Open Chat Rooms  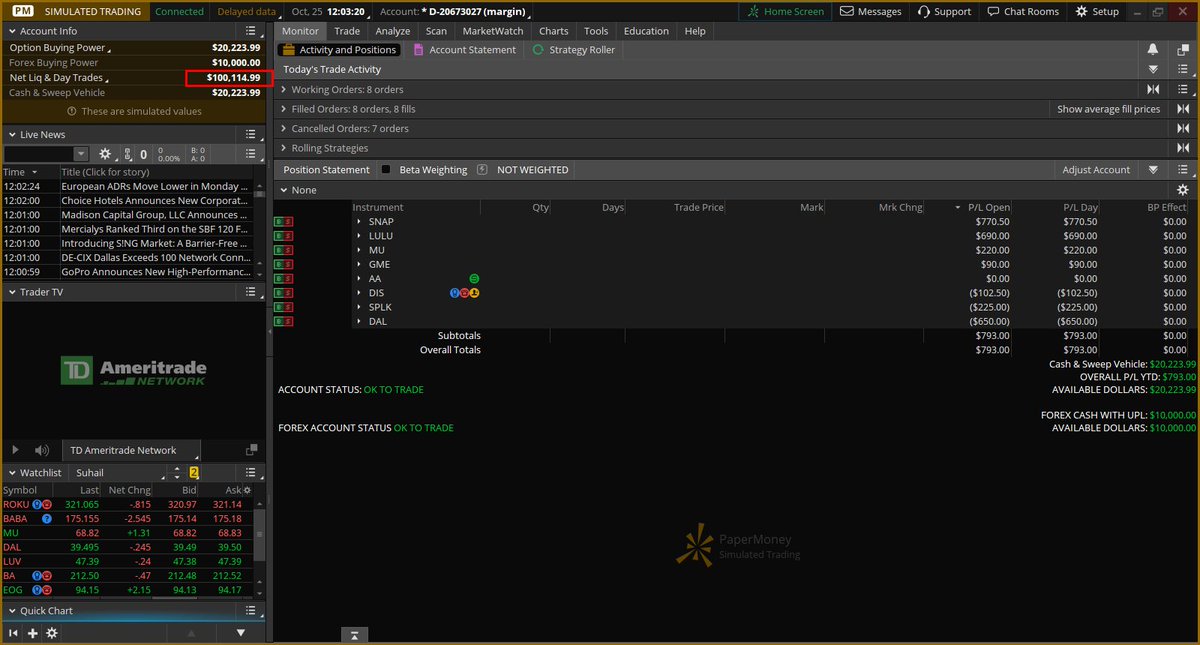click(x=1022, y=11)
